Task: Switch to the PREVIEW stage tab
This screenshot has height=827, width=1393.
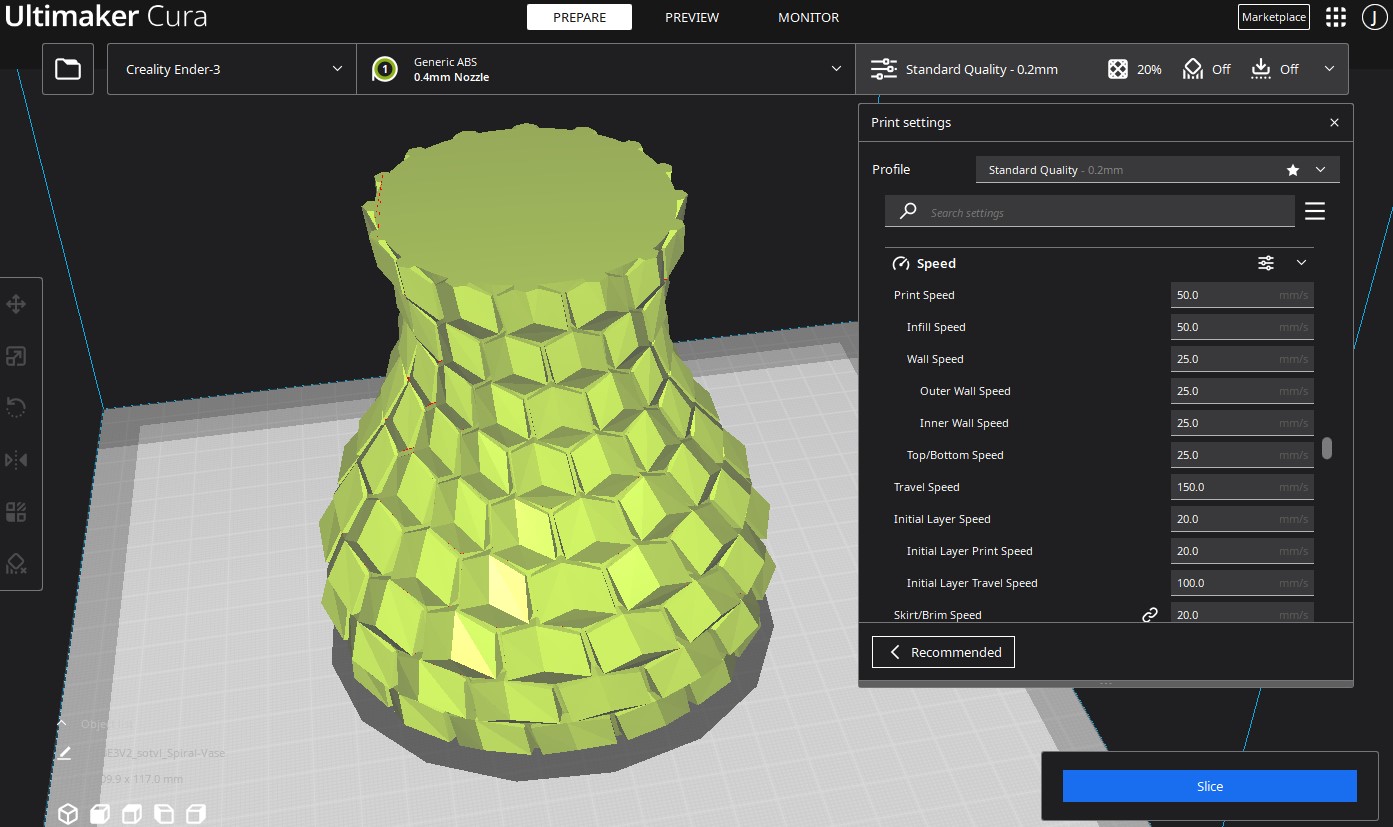Action: click(x=692, y=17)
